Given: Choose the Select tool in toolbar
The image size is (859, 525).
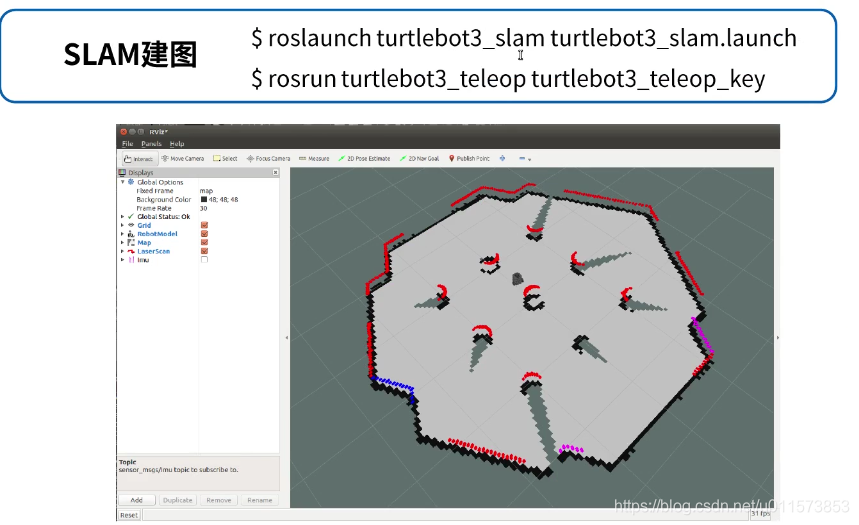Looking at the screenshot, I should pos(225,158).
